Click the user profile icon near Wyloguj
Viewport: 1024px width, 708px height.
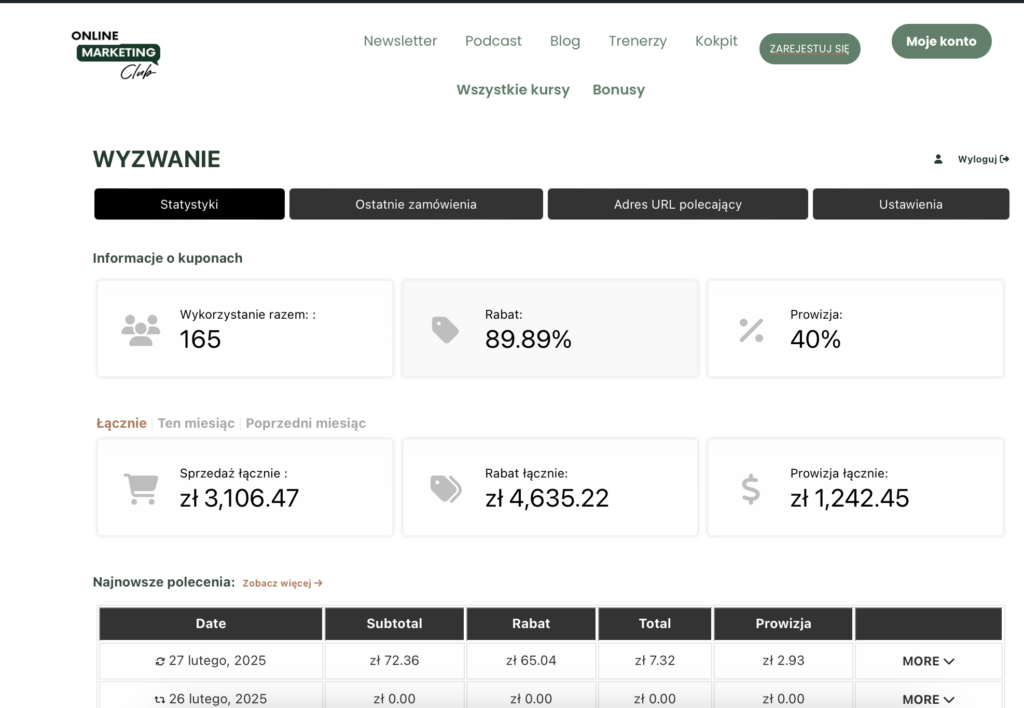click(938, 159)
